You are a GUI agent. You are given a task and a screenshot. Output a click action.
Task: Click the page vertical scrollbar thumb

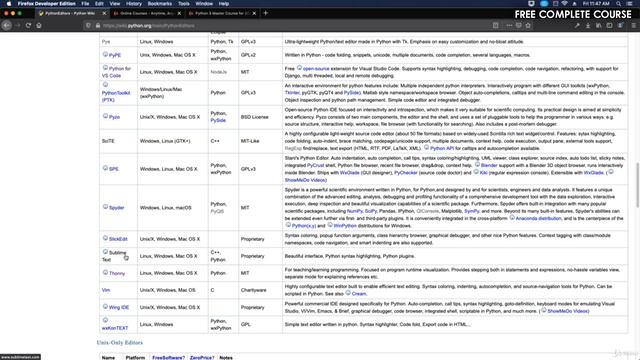(x=637, y=185)
